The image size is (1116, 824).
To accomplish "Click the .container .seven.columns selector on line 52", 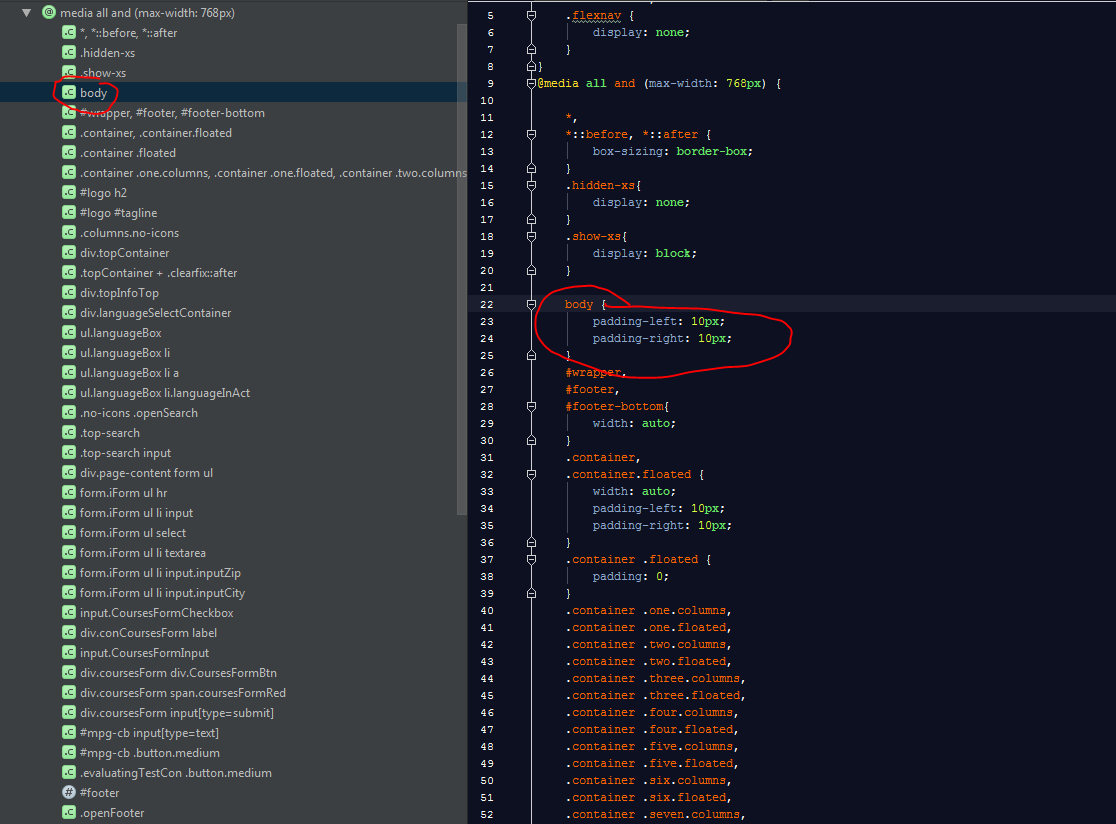I will (x=656, y=814).
